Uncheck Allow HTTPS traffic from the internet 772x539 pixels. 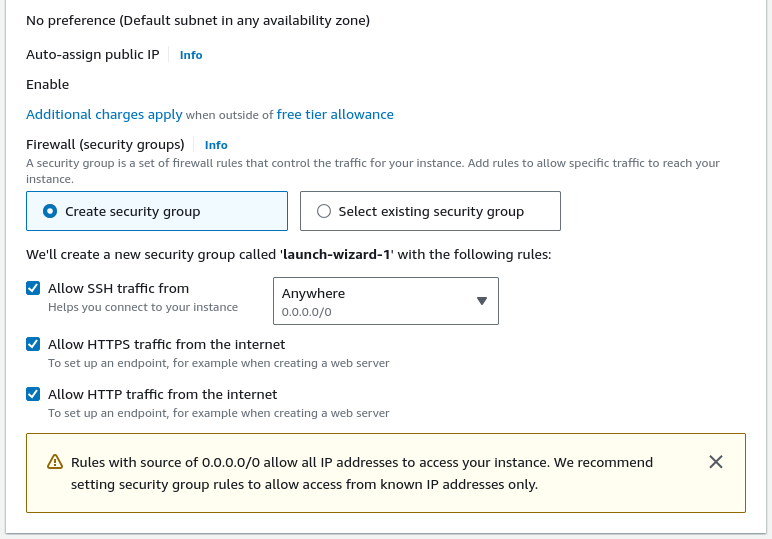pyautogui.click(x=33, y=344)
